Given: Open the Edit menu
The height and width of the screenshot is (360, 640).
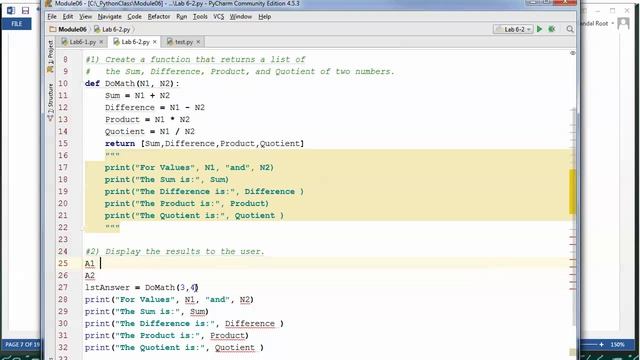Looking at the screenshot, I should tap(68, 17).
